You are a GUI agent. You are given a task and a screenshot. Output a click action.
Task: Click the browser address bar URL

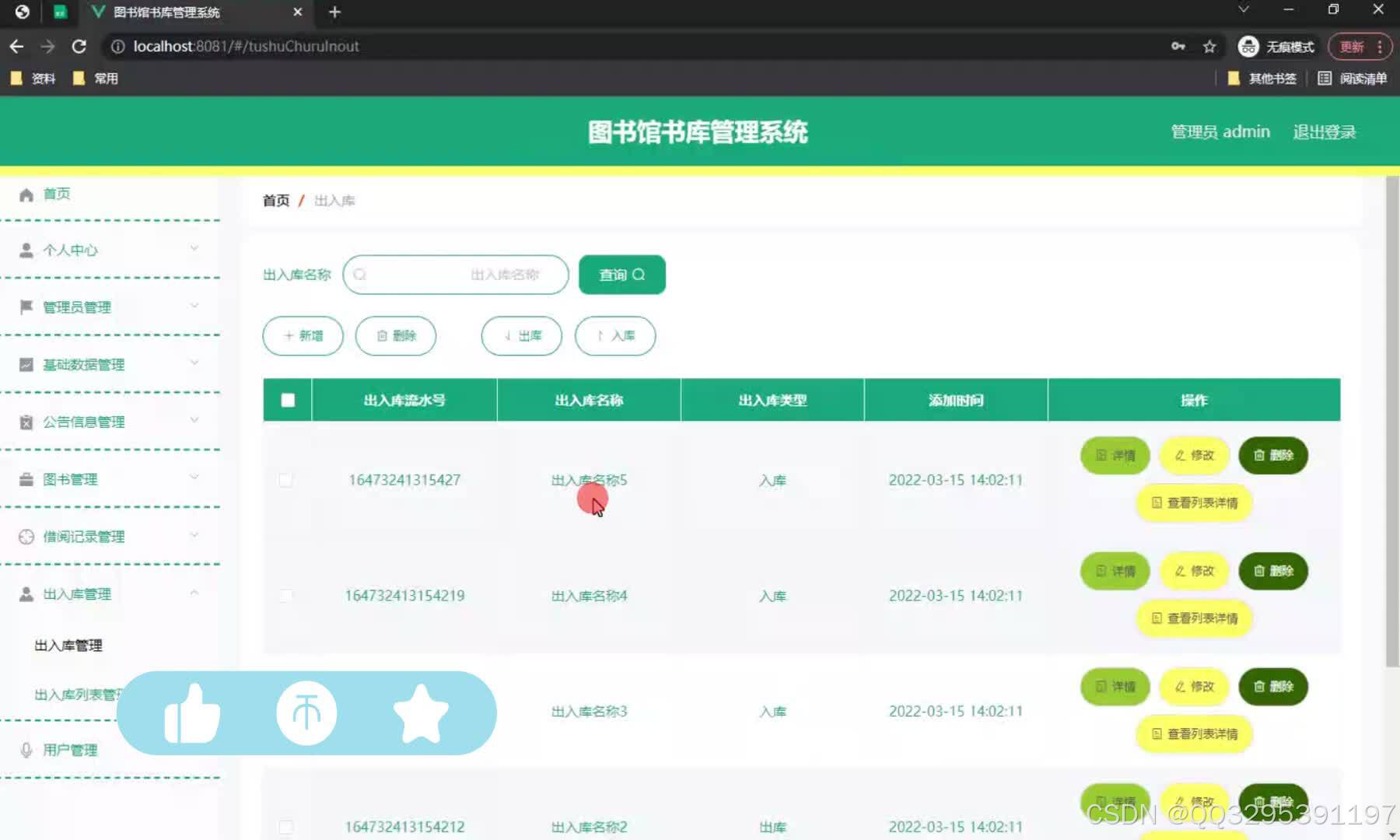click(246, 47)
